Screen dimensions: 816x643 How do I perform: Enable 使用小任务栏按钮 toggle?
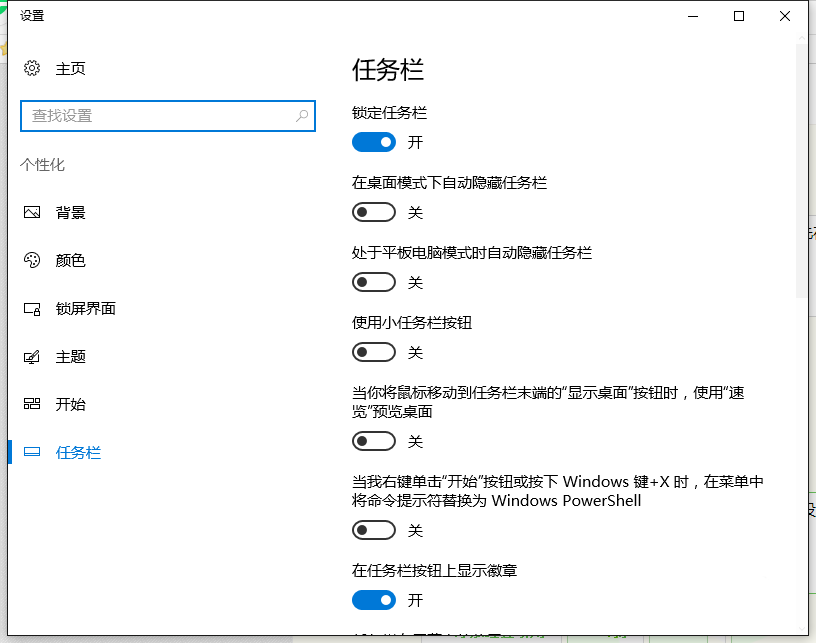(x=374, y=352)
